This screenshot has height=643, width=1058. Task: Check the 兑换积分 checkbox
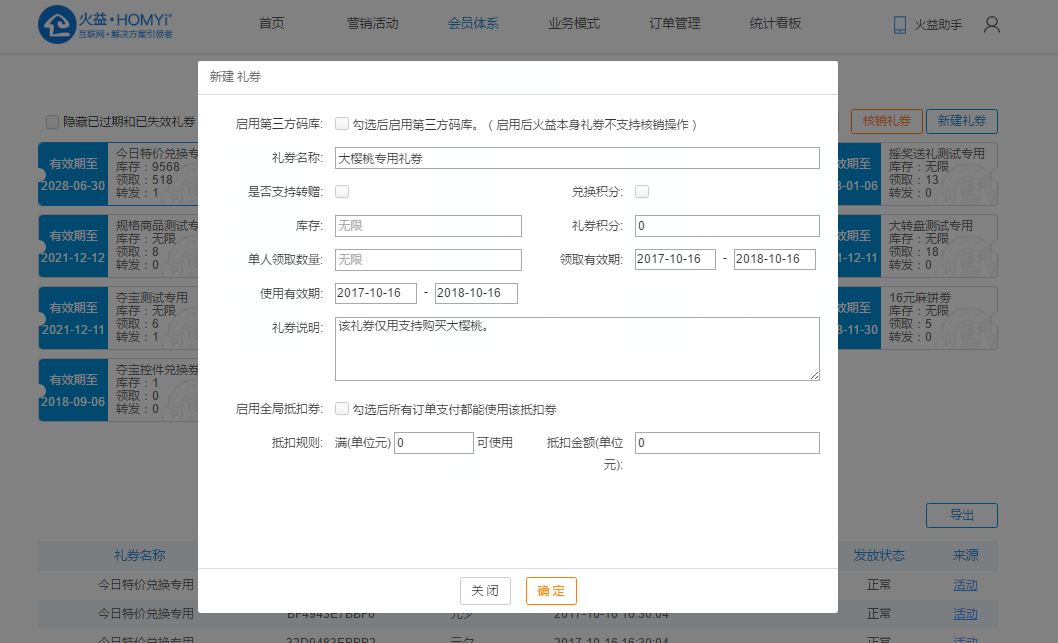(x=642, y=192)
